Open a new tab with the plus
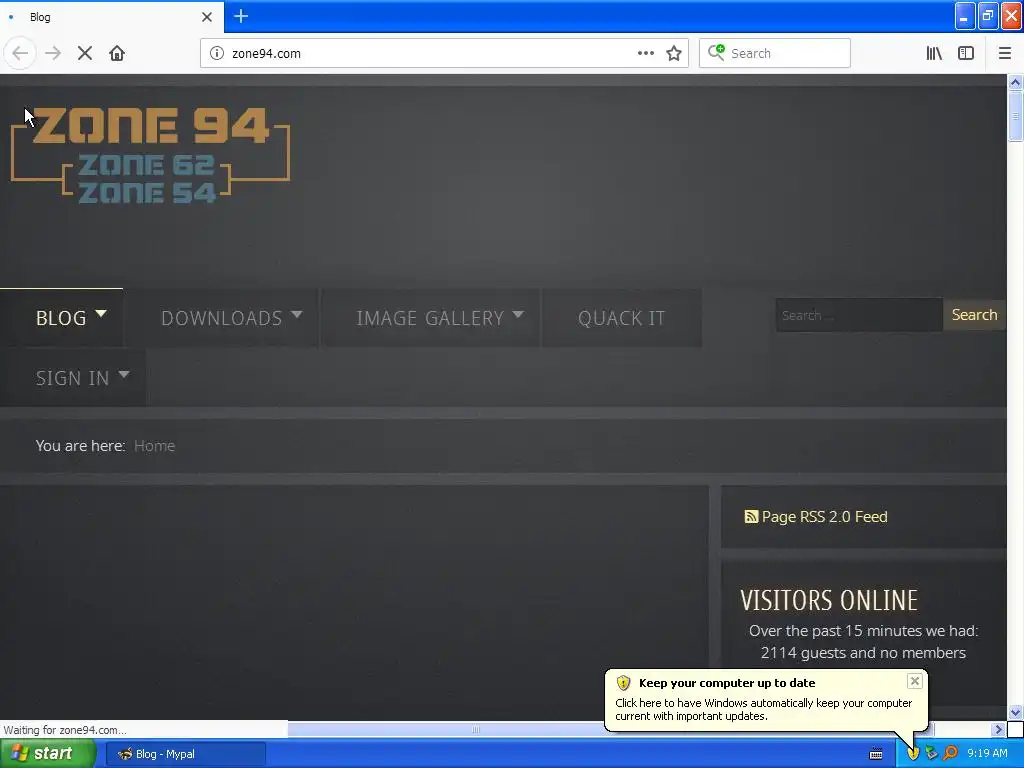Screen dimensions: 1024x768 click(241, 16)
